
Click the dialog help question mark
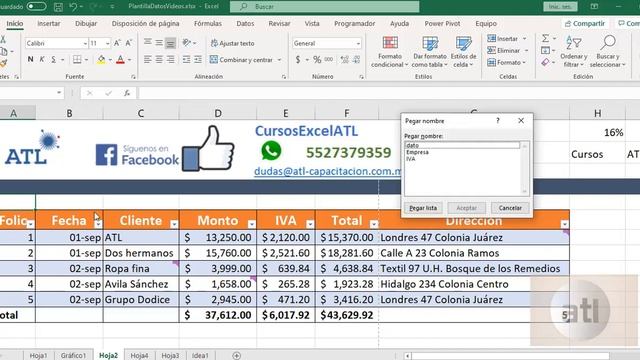(498, 120)
